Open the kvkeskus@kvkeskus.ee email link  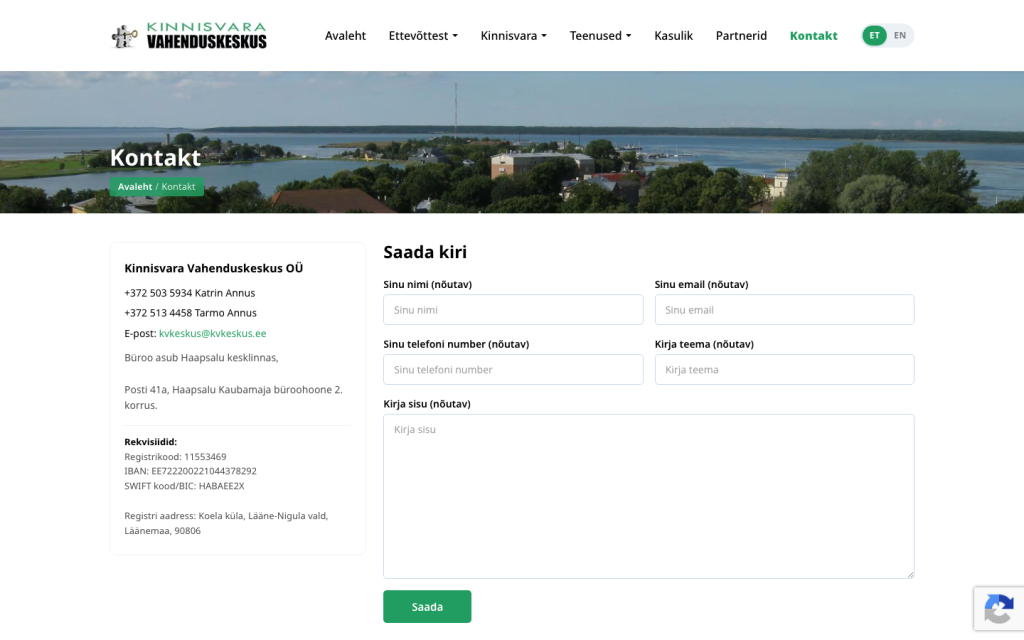[212, 333]
